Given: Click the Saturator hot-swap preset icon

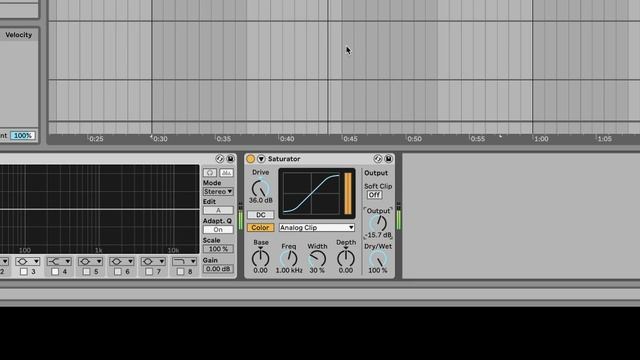Looking at the screenshot, I should (378, 159).
